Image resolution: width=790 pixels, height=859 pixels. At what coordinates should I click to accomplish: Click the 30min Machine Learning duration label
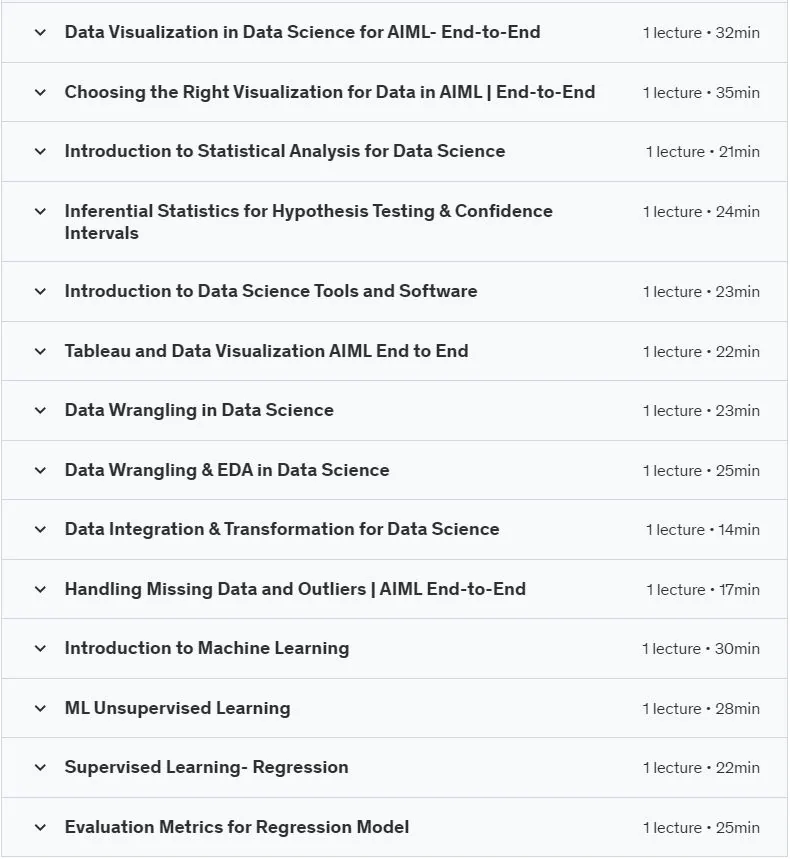click(737, 649)
